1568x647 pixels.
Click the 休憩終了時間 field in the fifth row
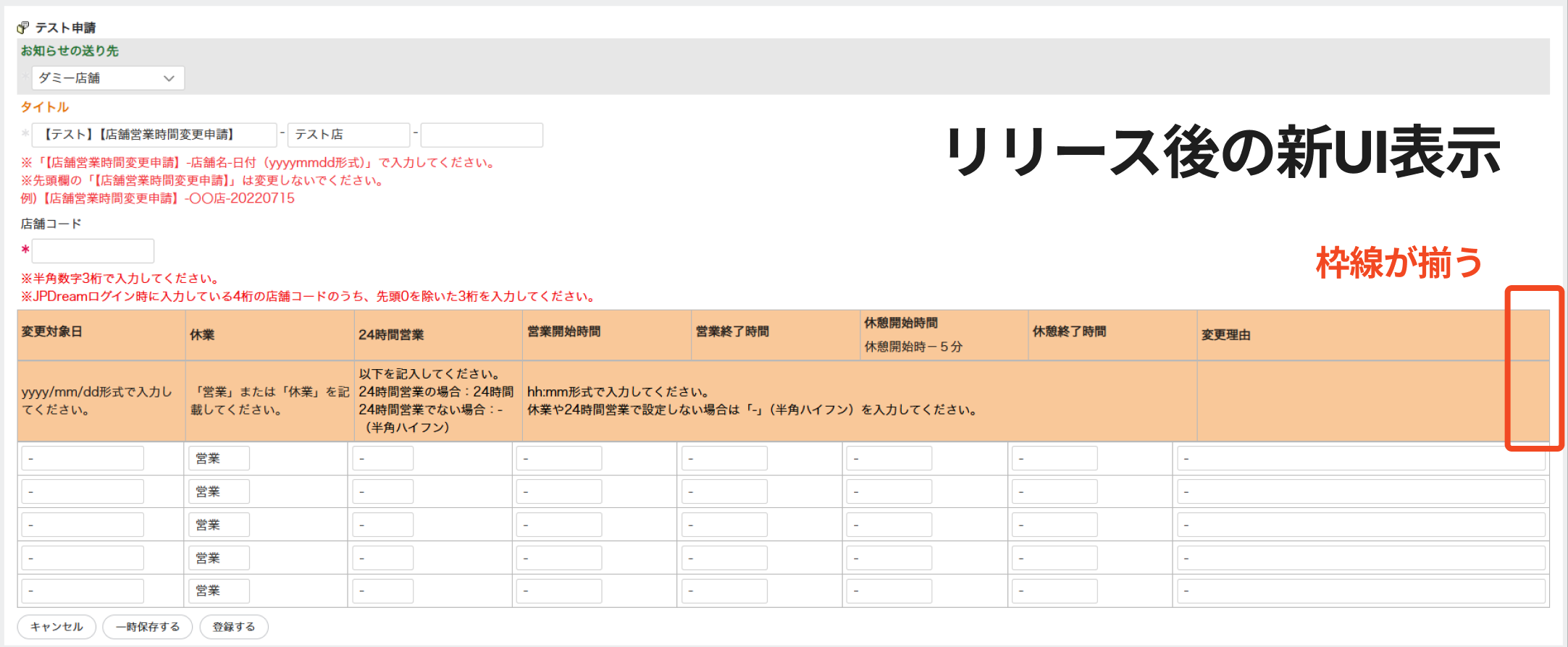tap(1055, 591)
